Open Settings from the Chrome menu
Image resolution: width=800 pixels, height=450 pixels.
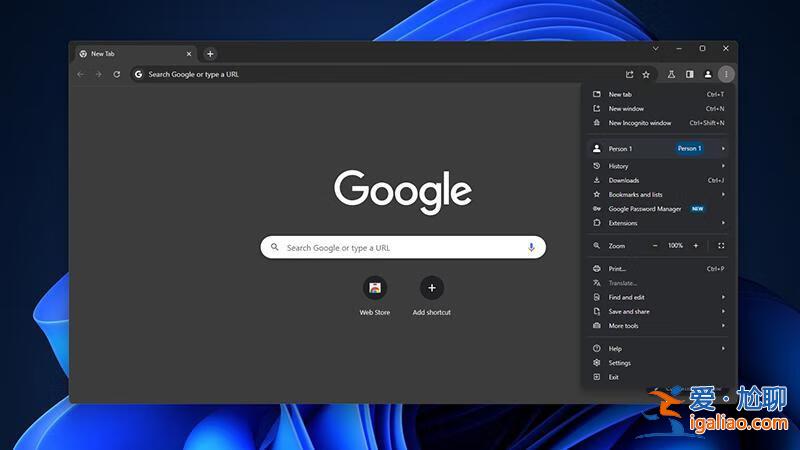coord(620,363)
